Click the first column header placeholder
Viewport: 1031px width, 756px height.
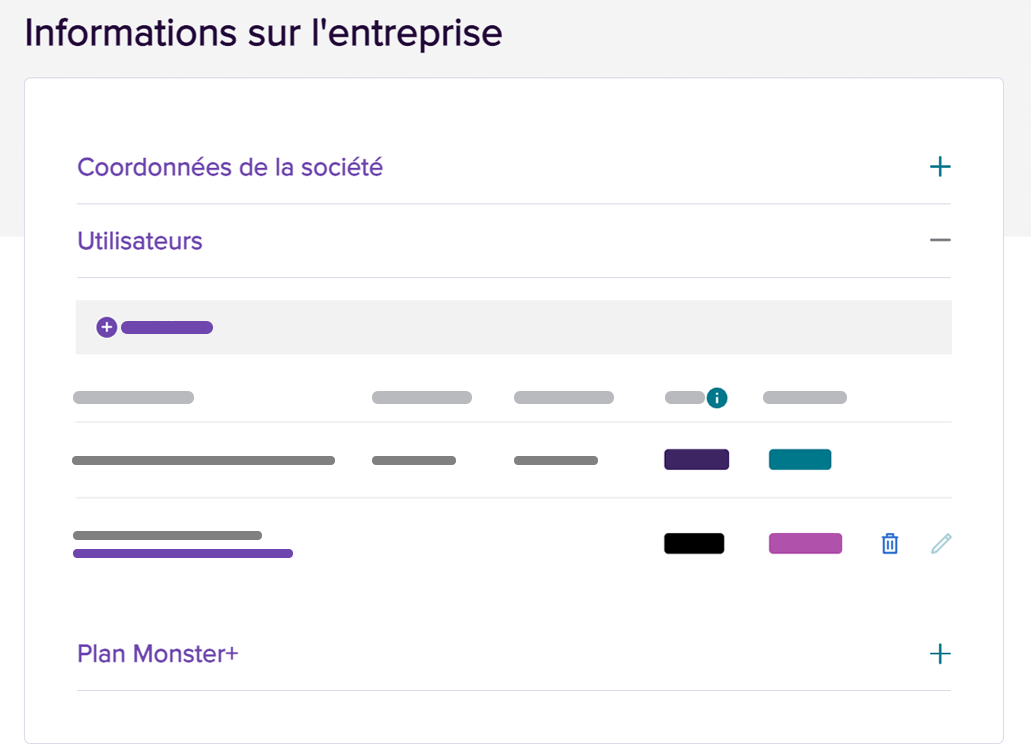pyautogui.click(x=133, y=397)
